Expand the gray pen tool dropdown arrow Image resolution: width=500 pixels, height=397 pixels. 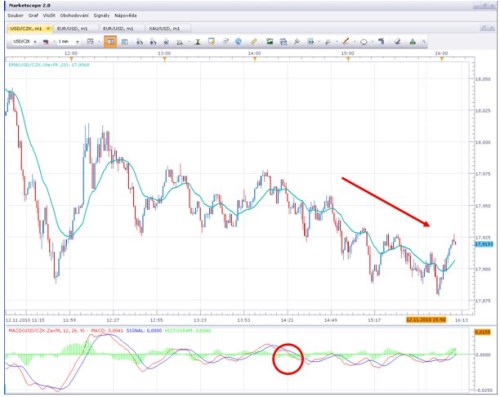coord(337,42)
